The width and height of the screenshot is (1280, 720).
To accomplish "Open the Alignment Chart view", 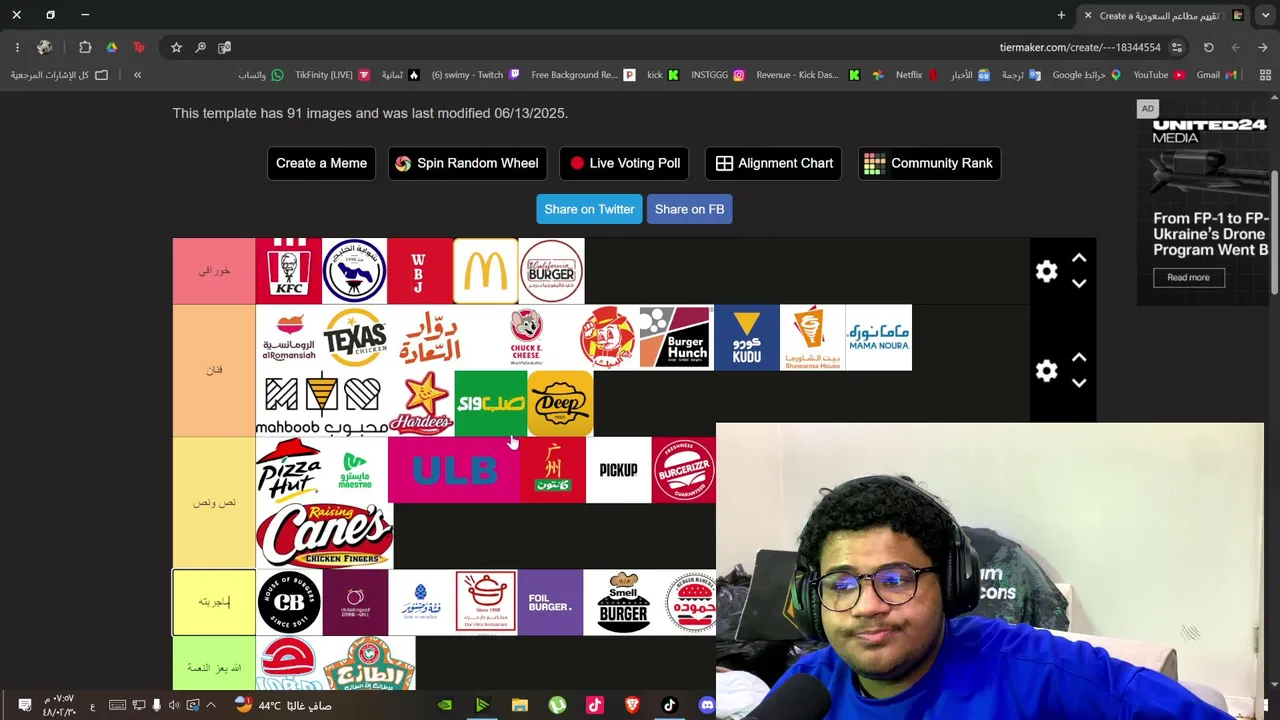I will [x=773, y=163].
